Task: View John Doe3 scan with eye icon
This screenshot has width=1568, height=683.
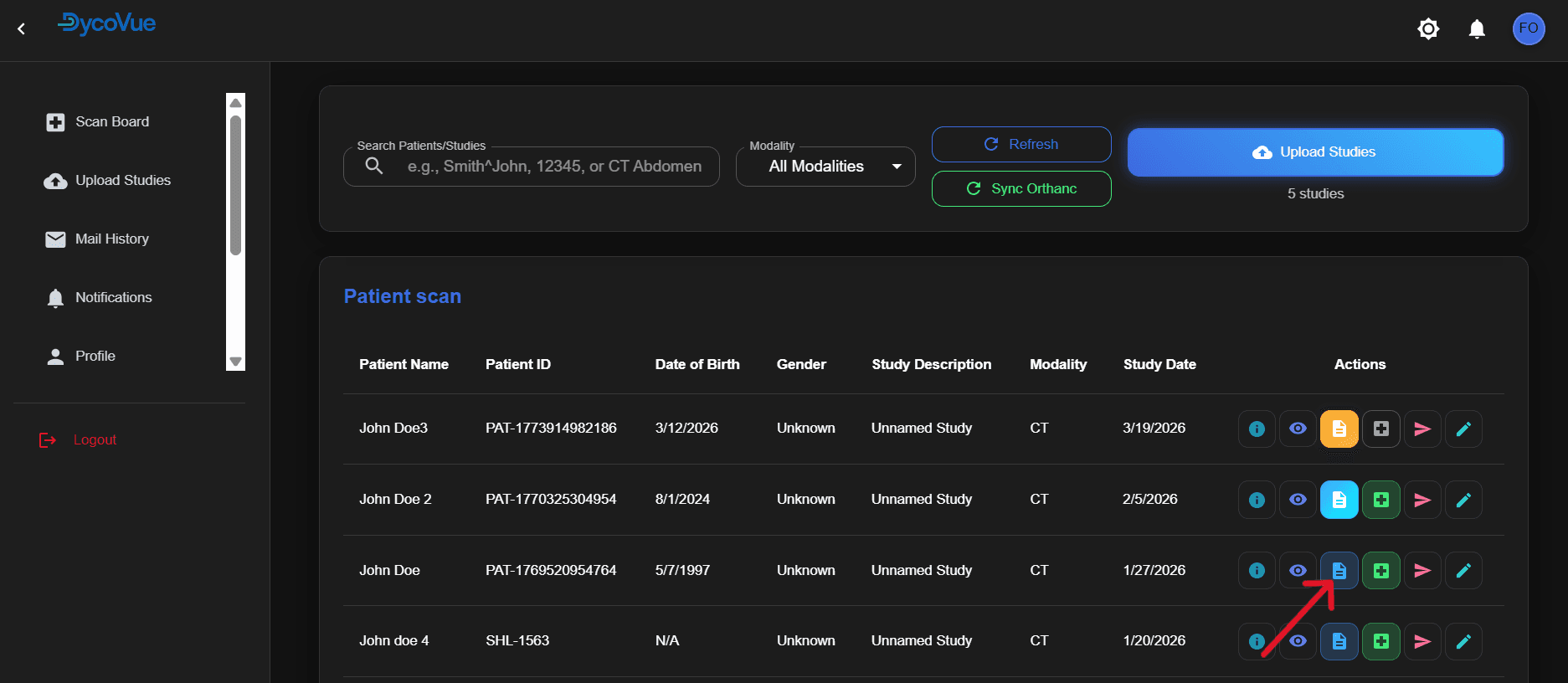Action: 1298,429
